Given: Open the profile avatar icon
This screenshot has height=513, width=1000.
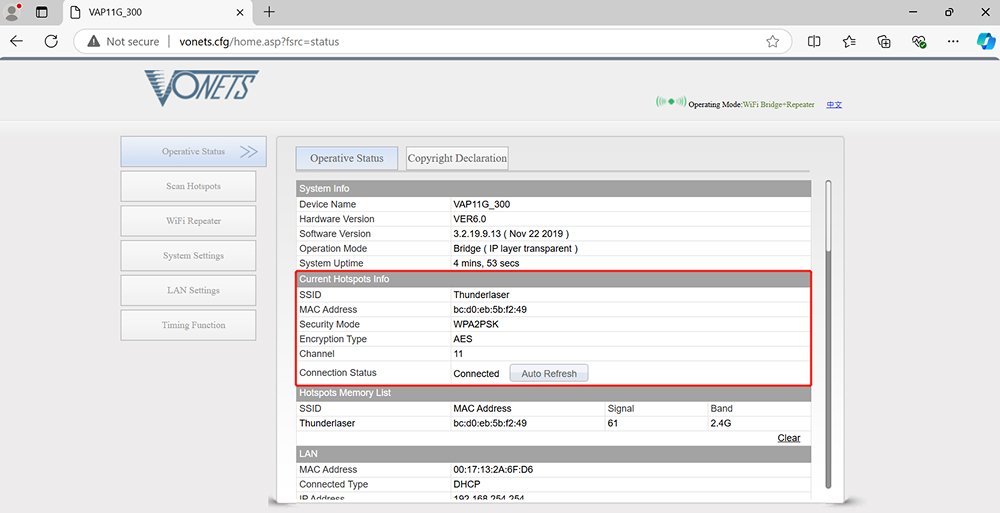Looking at the screenshot, I should (x=13, y=12).
